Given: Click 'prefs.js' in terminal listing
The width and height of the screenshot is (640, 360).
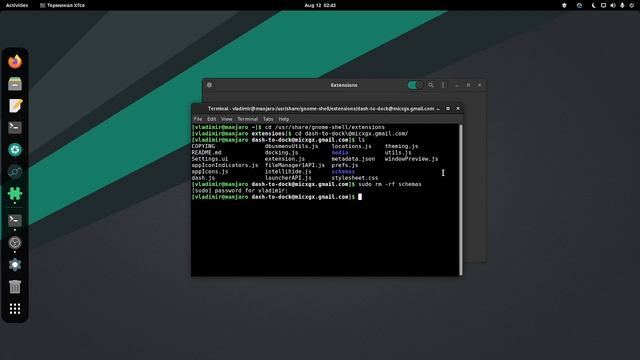Looking at the screenshot, I should [x=344, y=165].
